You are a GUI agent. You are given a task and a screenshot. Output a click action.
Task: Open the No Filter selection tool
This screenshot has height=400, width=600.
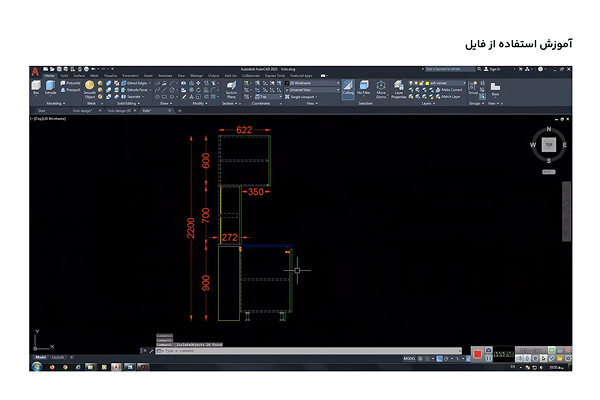point(364,88)
